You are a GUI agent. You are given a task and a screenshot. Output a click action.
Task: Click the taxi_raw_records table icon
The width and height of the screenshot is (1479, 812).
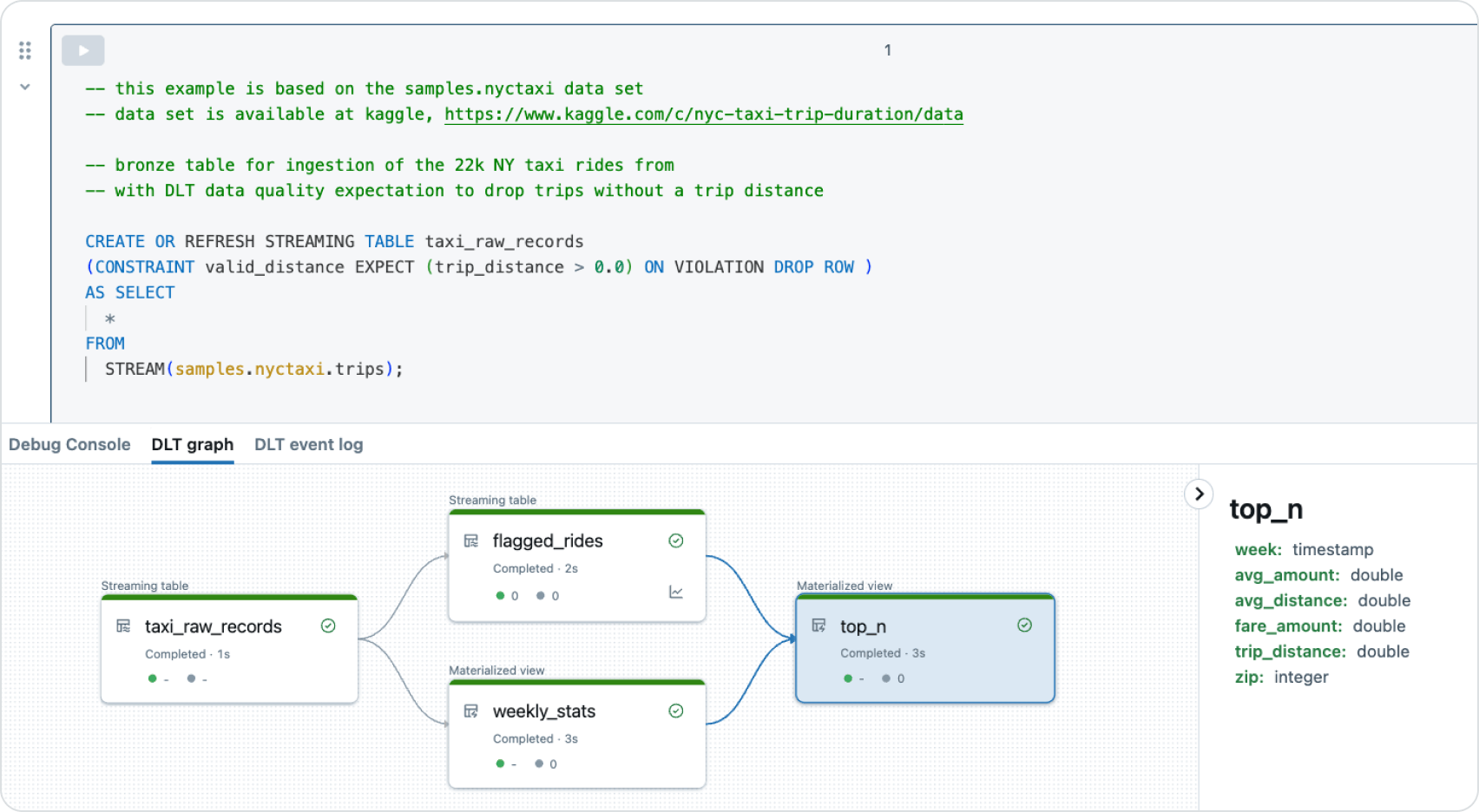click(124, 625)
